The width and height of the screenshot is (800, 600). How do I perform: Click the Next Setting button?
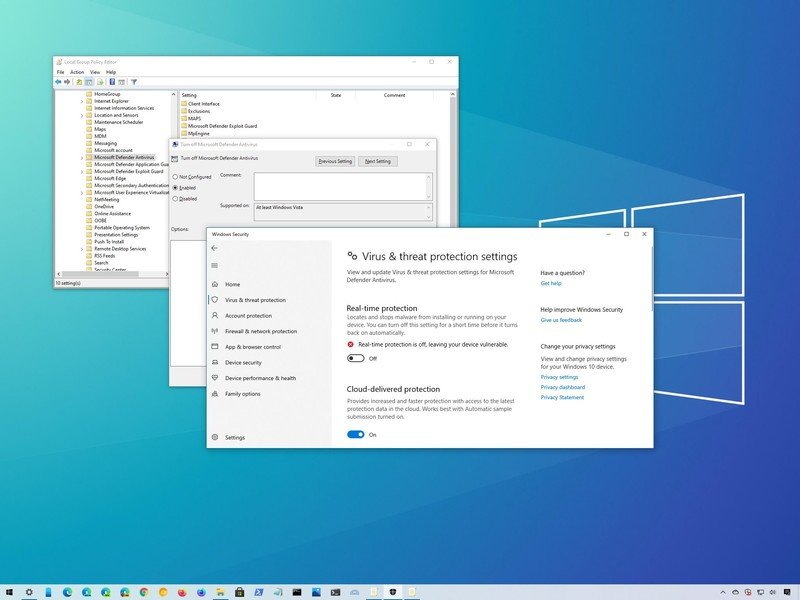pos(378,161)
